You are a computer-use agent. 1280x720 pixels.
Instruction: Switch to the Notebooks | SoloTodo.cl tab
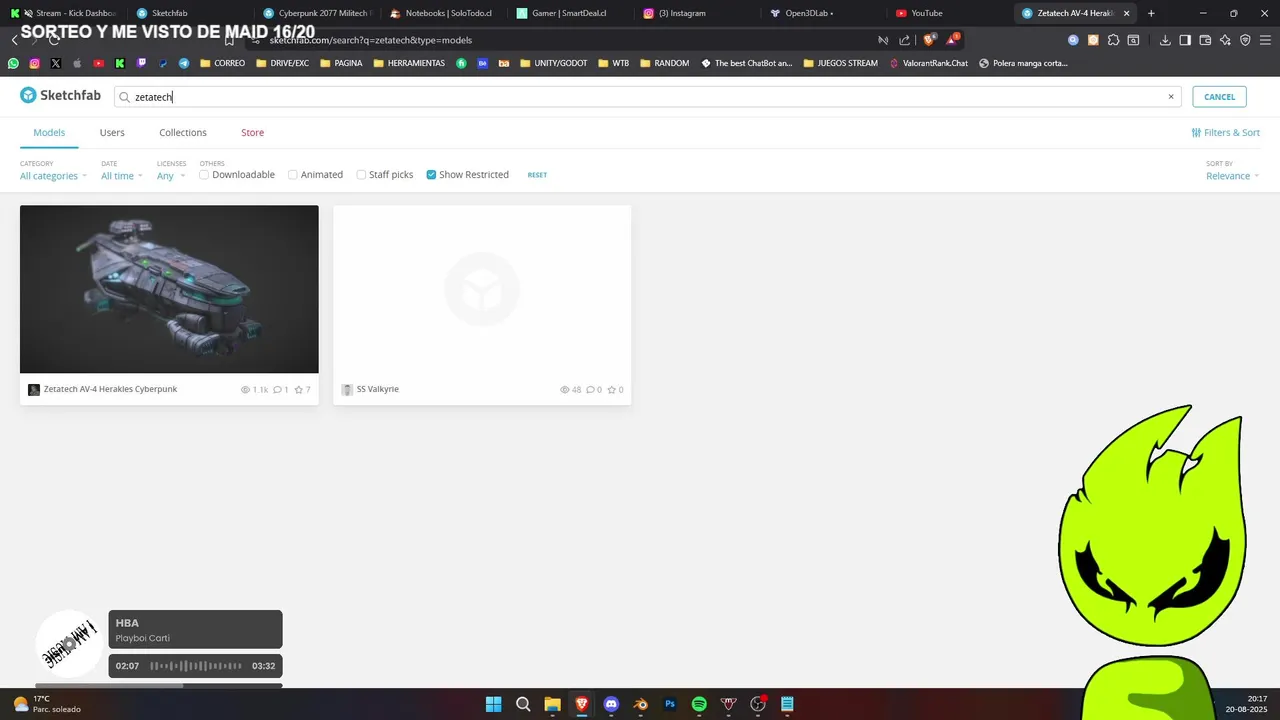pos(441,13)
